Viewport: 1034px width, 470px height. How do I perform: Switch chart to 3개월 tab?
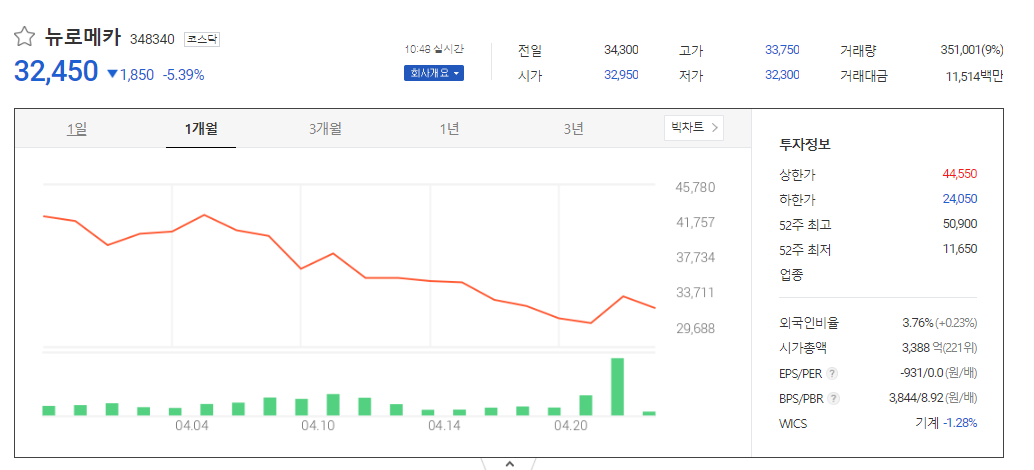pos(325,129)
